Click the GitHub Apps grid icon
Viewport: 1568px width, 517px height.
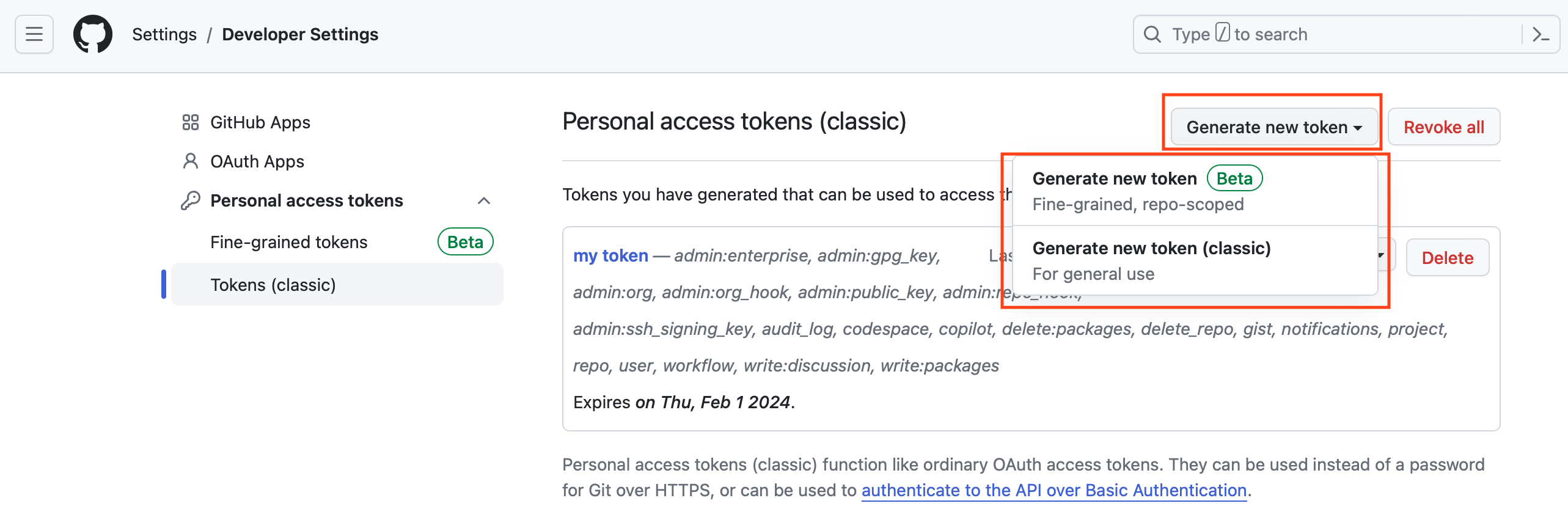[190, 122]
